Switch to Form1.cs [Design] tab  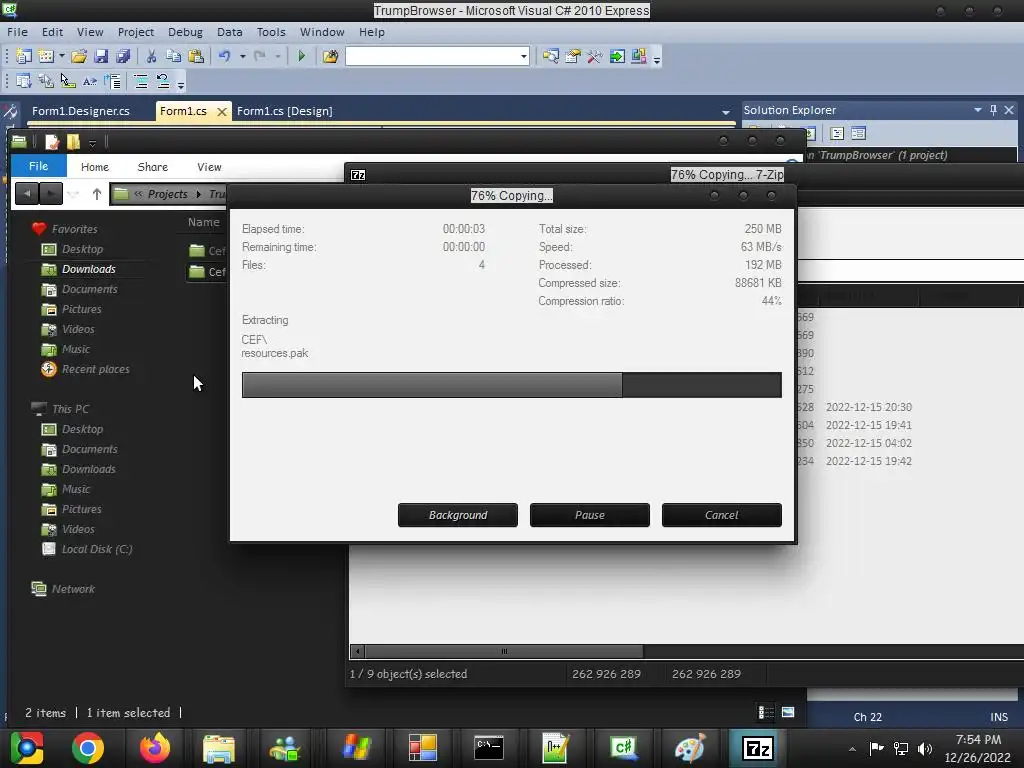[x=285, y=111]
